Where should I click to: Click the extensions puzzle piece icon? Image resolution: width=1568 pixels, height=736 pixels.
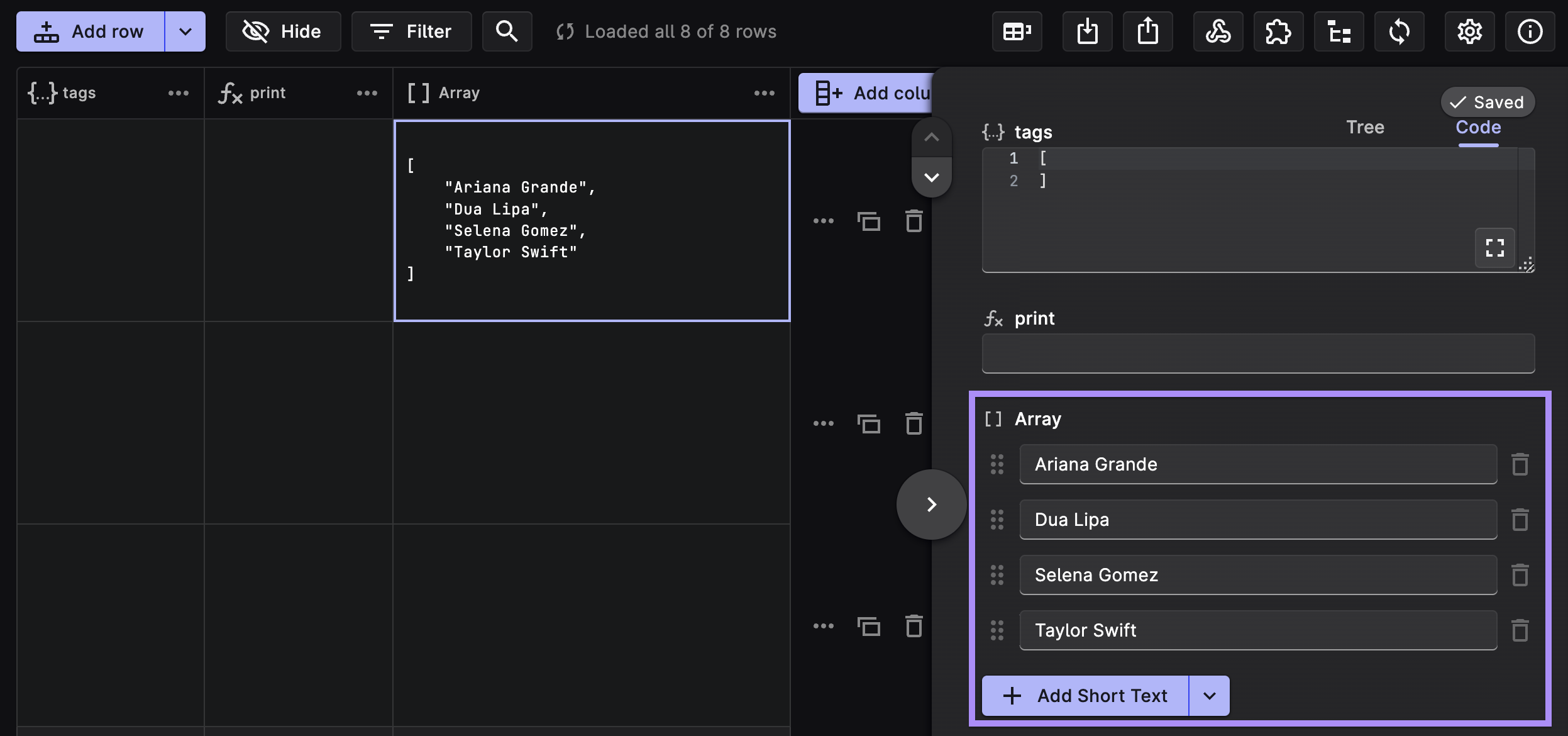1278,31
